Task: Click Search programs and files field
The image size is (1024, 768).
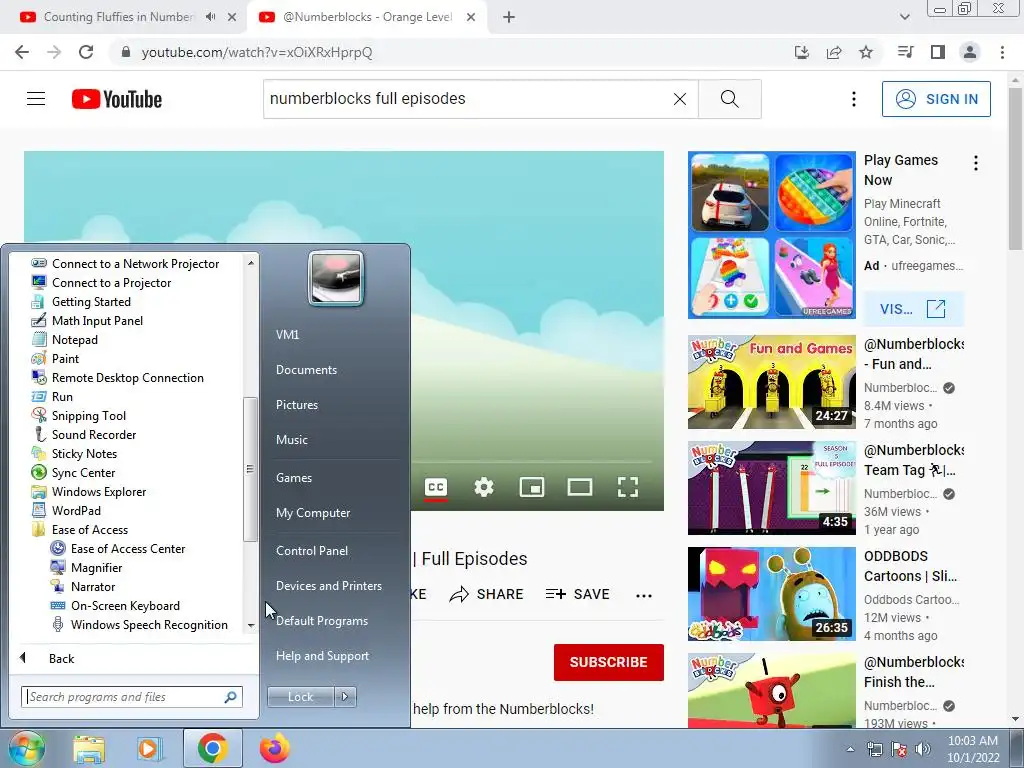Action: pos(131,697)
